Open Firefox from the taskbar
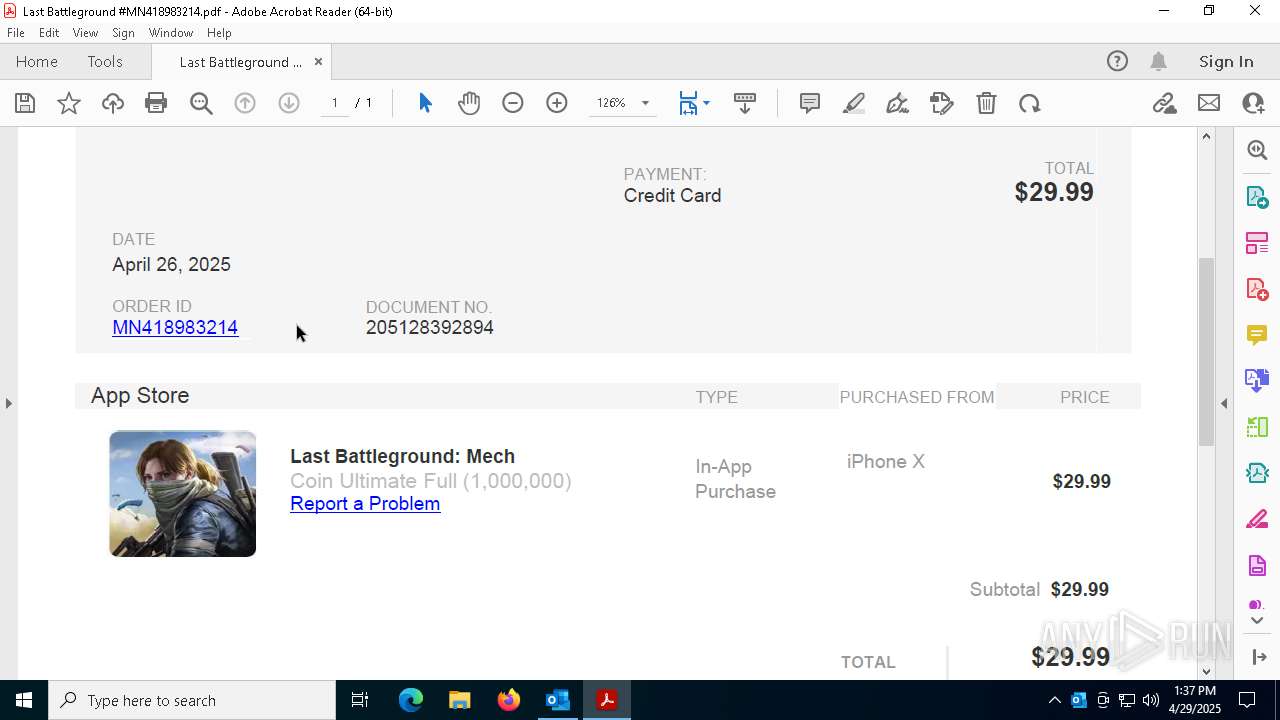 509,700
